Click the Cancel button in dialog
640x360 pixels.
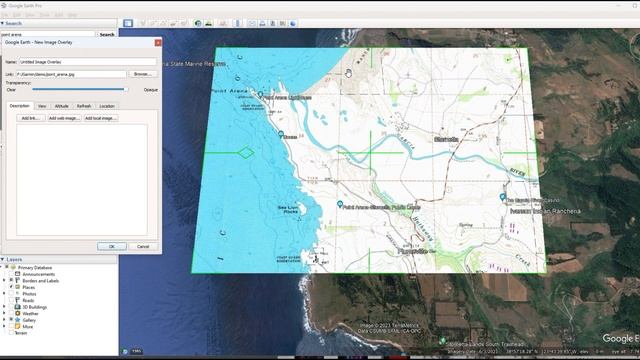coord(143,247)
